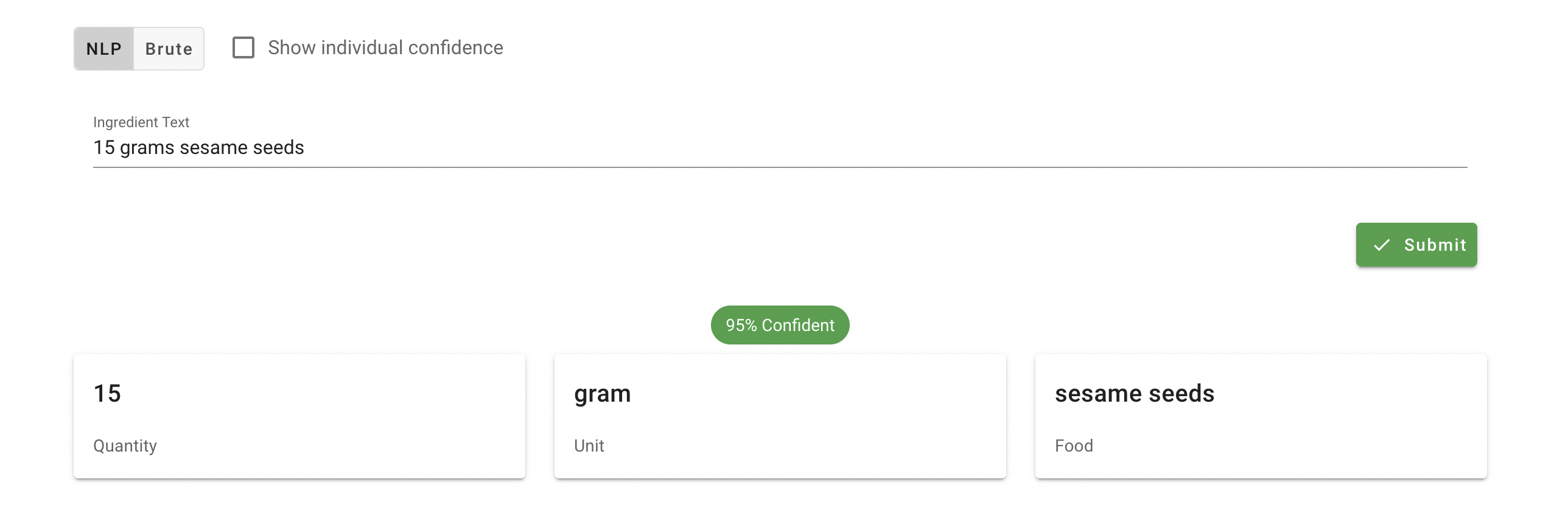Click sesame seeds in the Food card
The height and width of the screenshot is (510, 1568).
coord(1135,393)
